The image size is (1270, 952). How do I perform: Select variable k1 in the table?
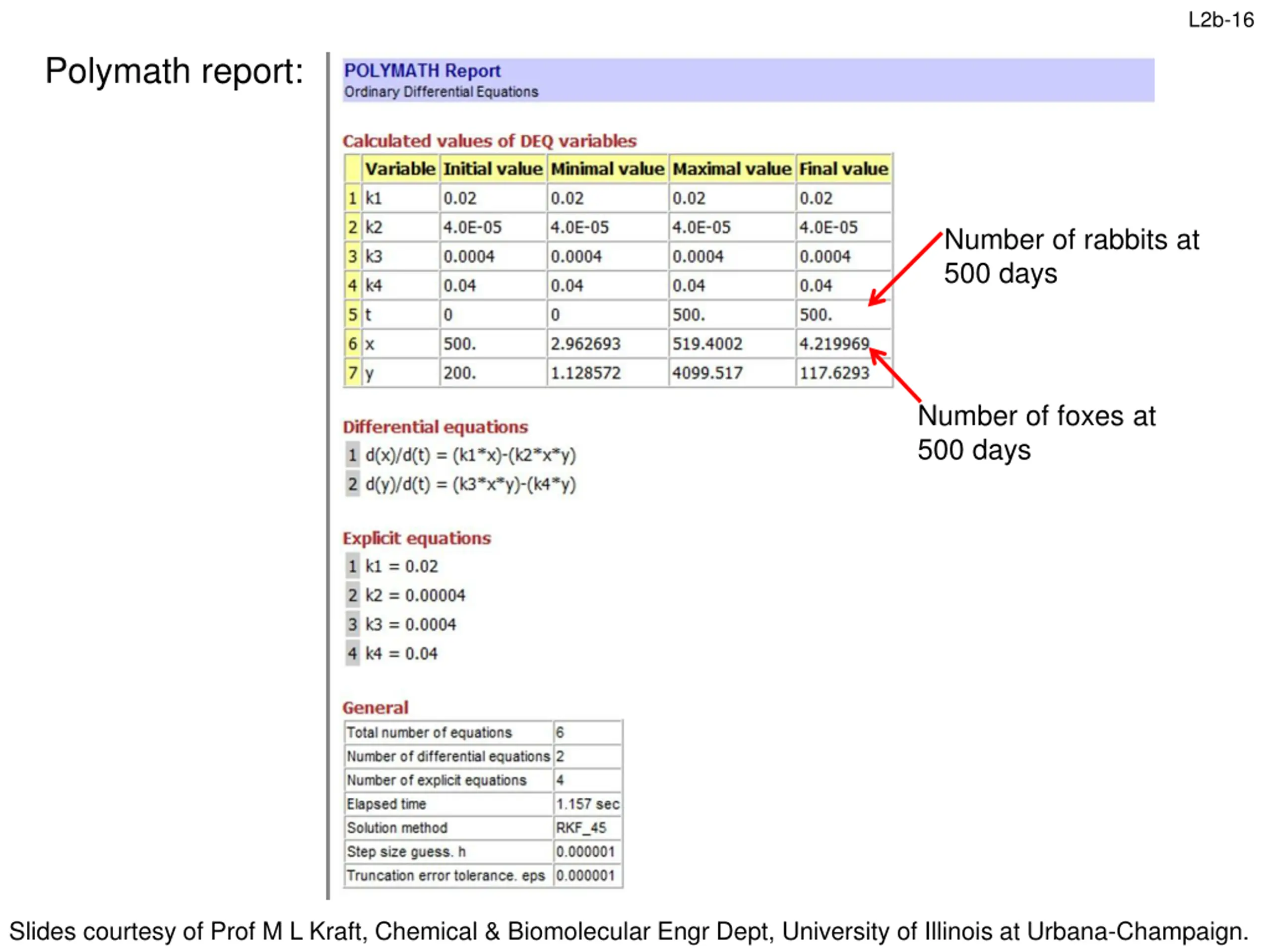[x=374, y=198]
